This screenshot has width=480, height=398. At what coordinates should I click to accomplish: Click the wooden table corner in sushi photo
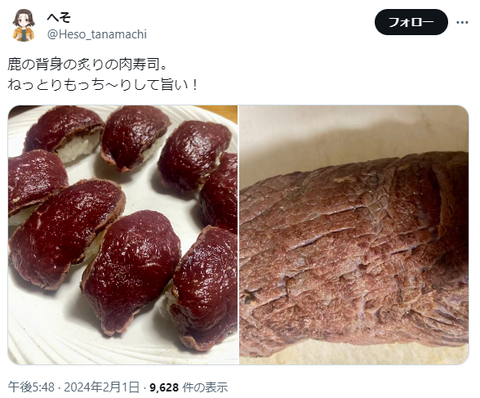218,113
